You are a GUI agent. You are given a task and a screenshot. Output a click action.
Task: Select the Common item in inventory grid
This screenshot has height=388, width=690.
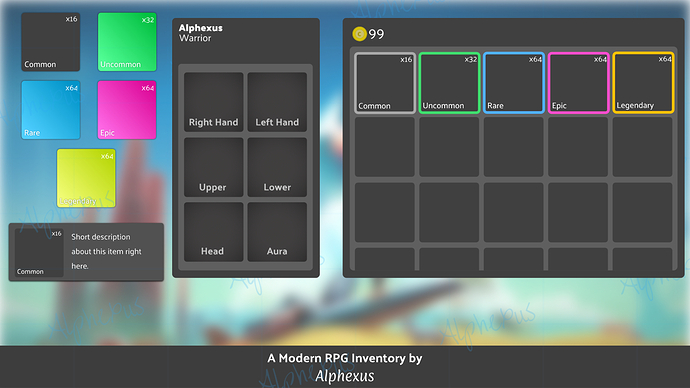coord(385,83)
